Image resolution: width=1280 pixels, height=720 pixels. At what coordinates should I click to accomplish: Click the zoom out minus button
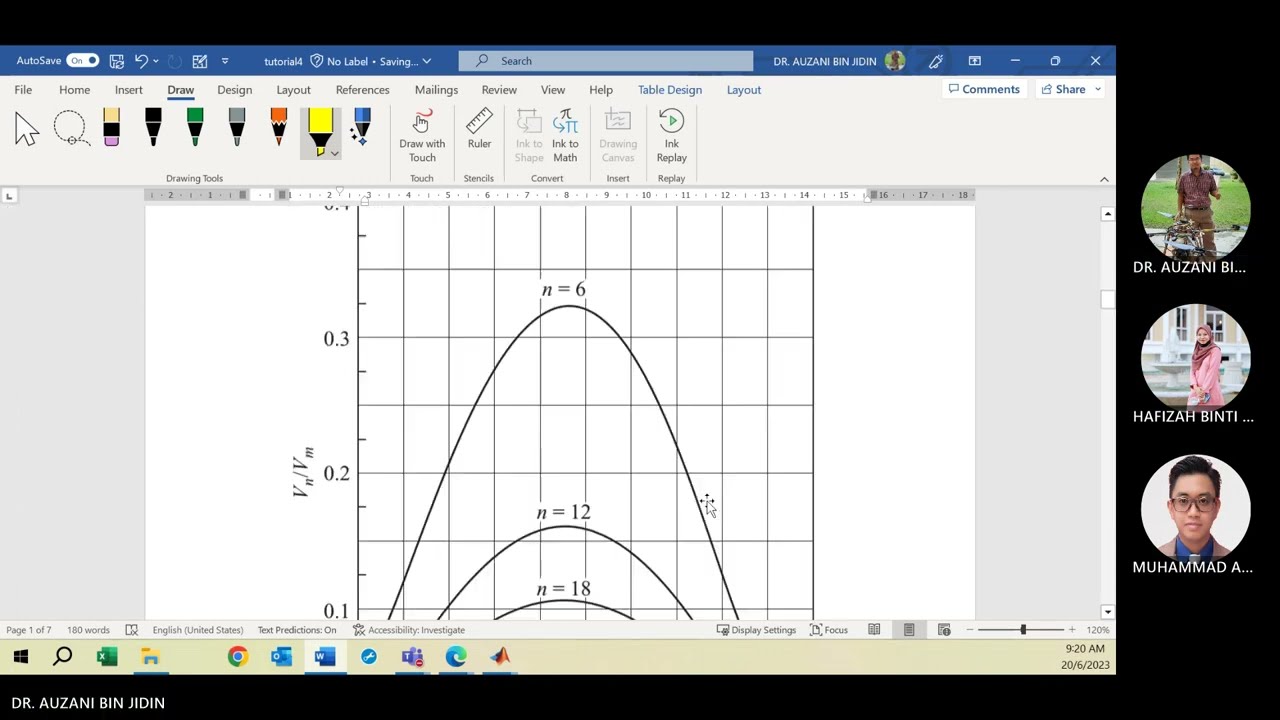969,630
